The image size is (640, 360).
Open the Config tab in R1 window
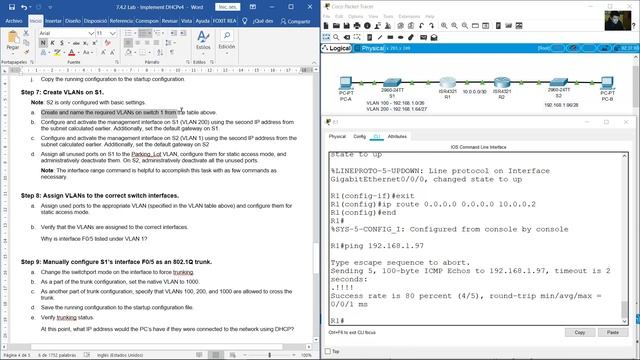(360, 137)
